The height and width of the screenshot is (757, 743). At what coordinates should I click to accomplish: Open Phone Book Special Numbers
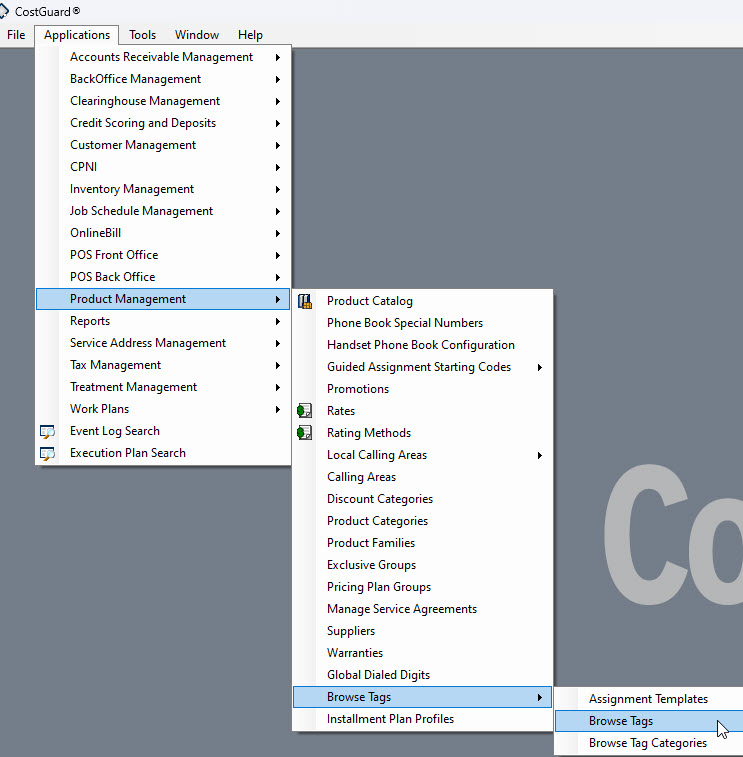point(422,323)
